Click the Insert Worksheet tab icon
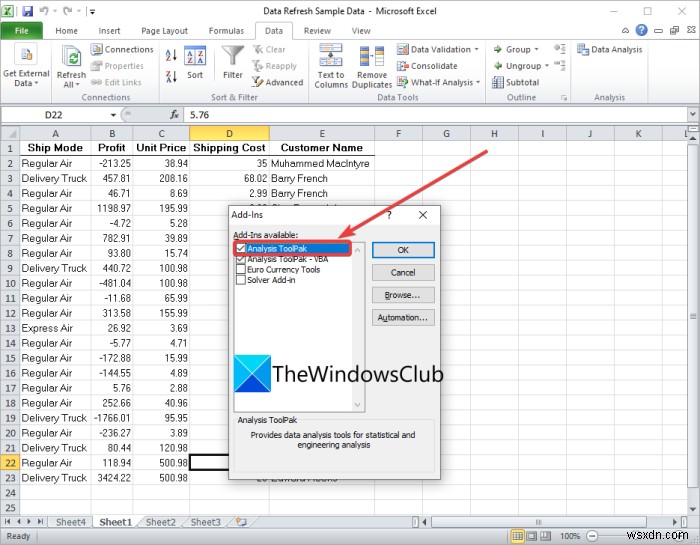700x545 pixels. [242, 521]
